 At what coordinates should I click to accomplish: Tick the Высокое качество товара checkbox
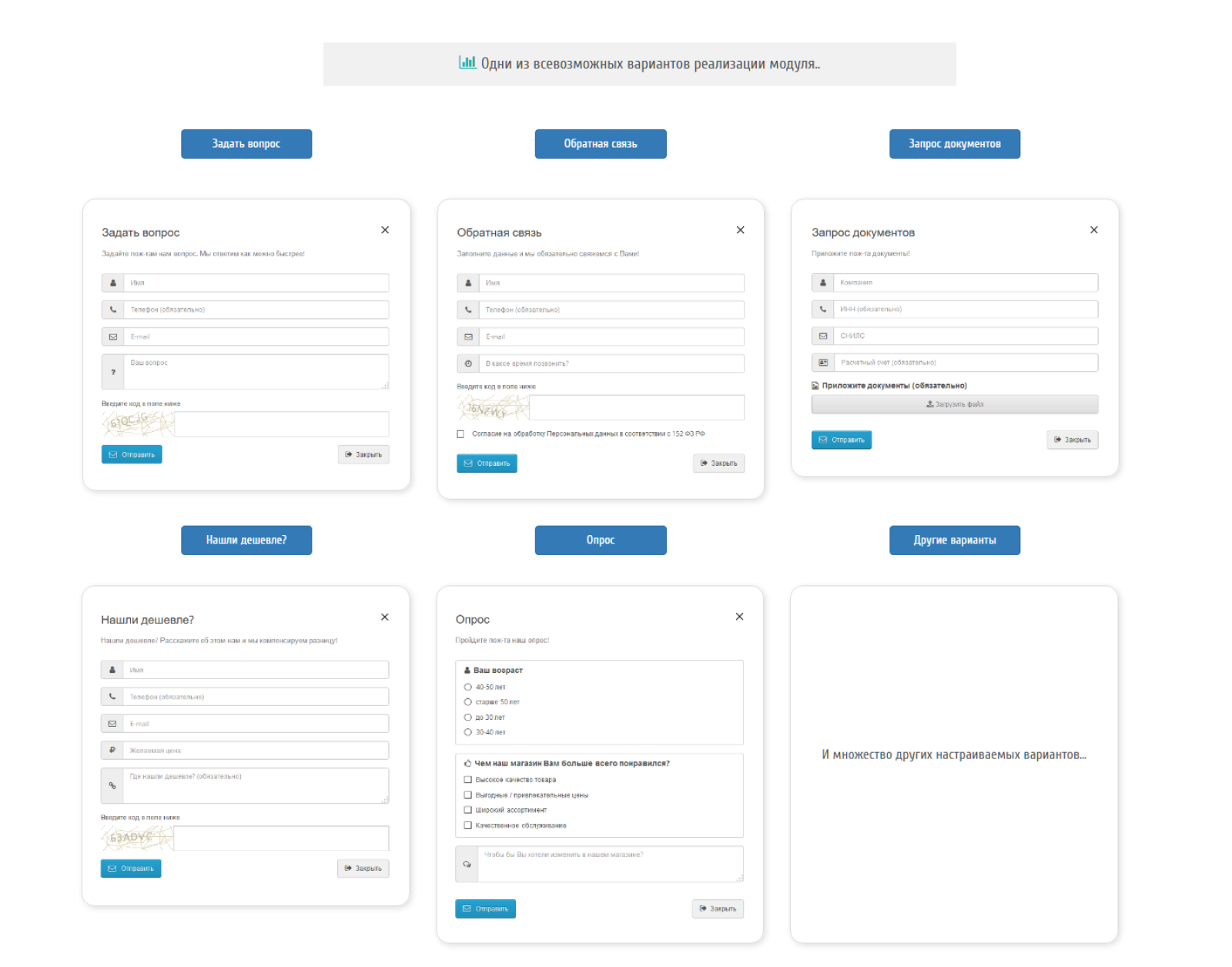point(467,779)
